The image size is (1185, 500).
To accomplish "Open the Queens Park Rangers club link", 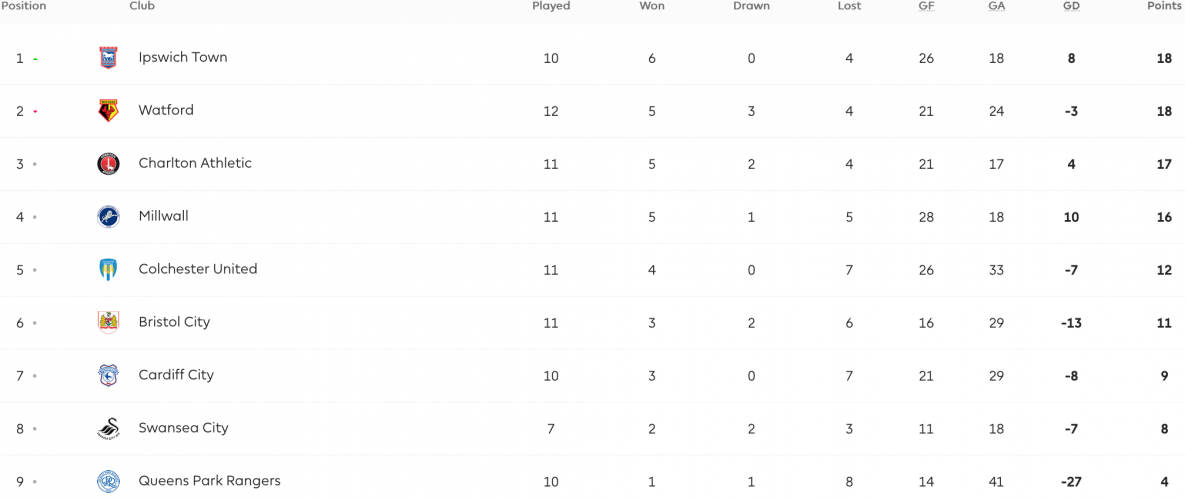I will tap(209, 480).
